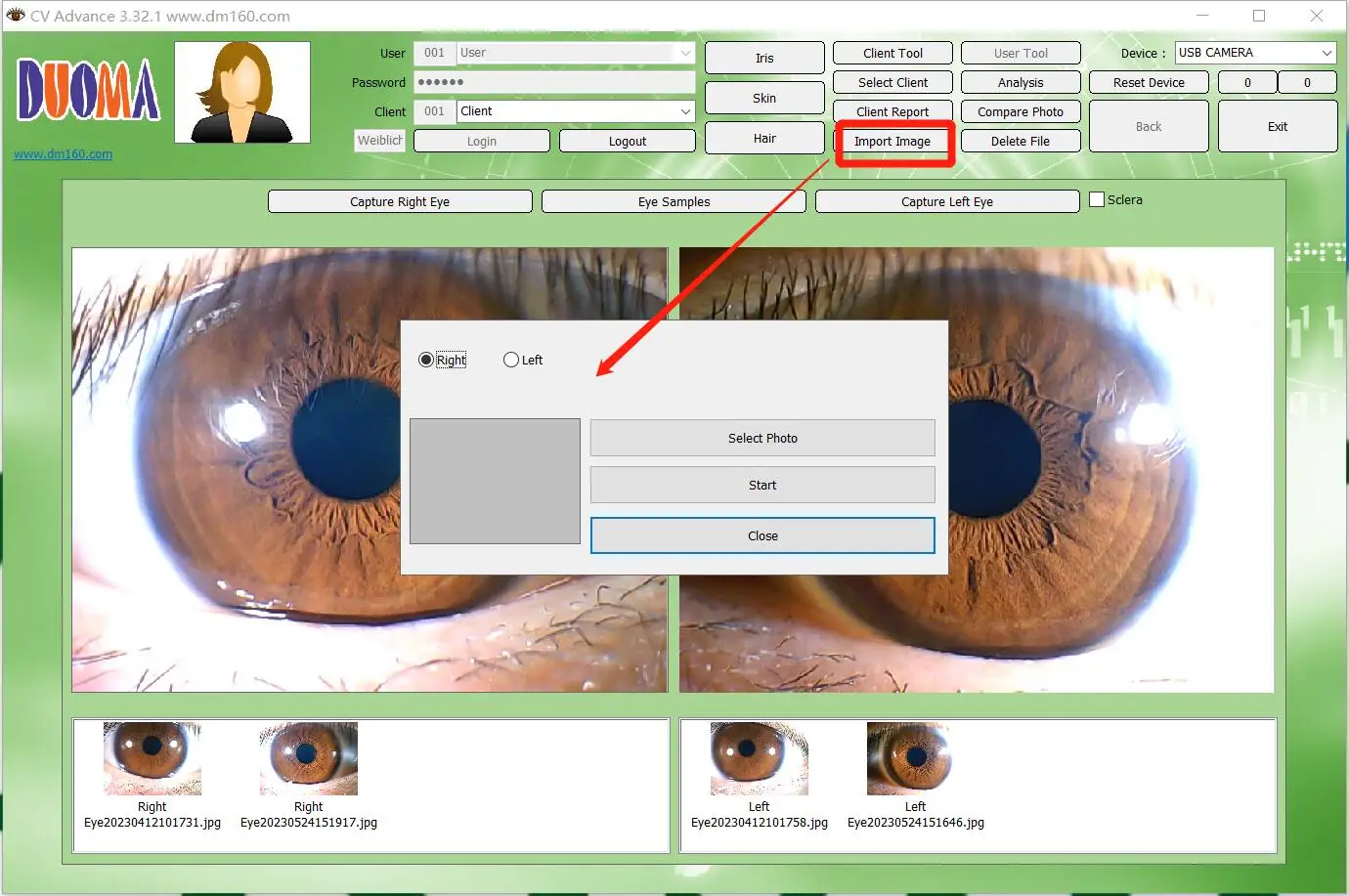This screenshot has width=1349, height=896.
Task: Close the import image dialog
Action: tap(762, 535)
